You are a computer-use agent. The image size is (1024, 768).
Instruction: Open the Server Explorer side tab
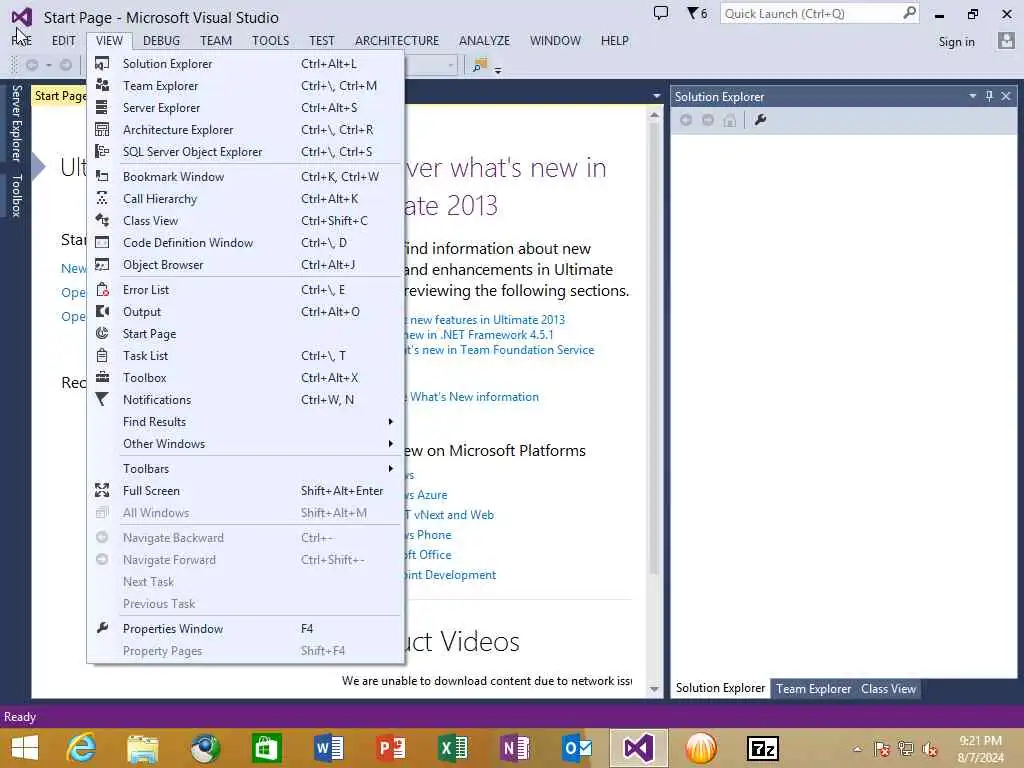16,123
